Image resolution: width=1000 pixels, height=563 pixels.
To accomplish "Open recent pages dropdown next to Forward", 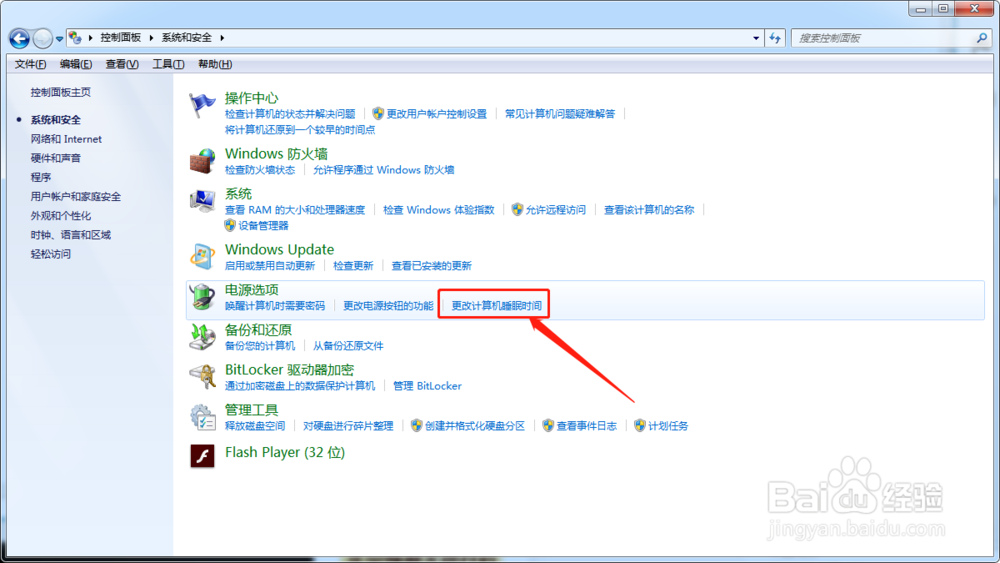I will tap(59, 39).
